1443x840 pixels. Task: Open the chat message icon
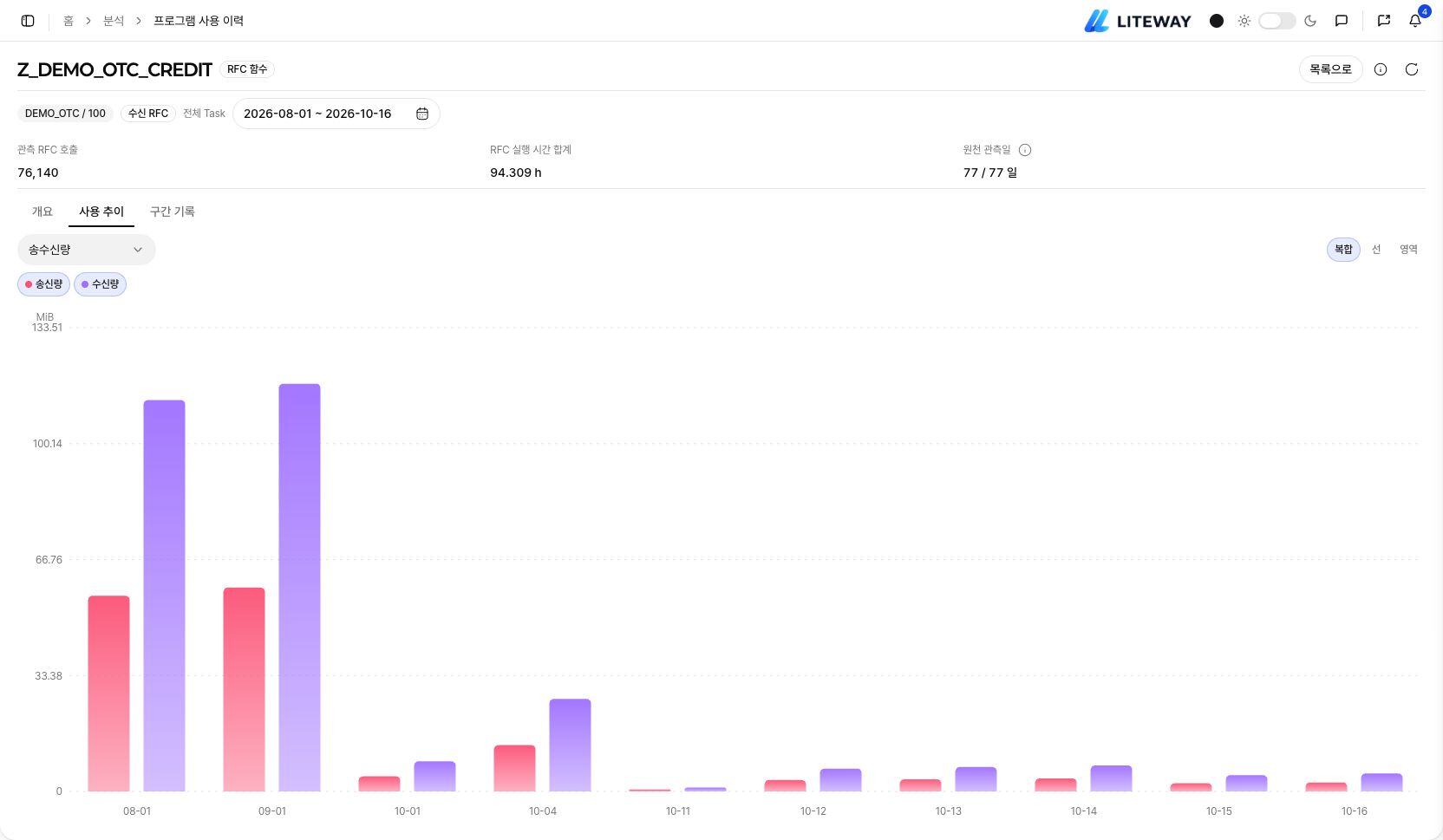coord(1342,21)
